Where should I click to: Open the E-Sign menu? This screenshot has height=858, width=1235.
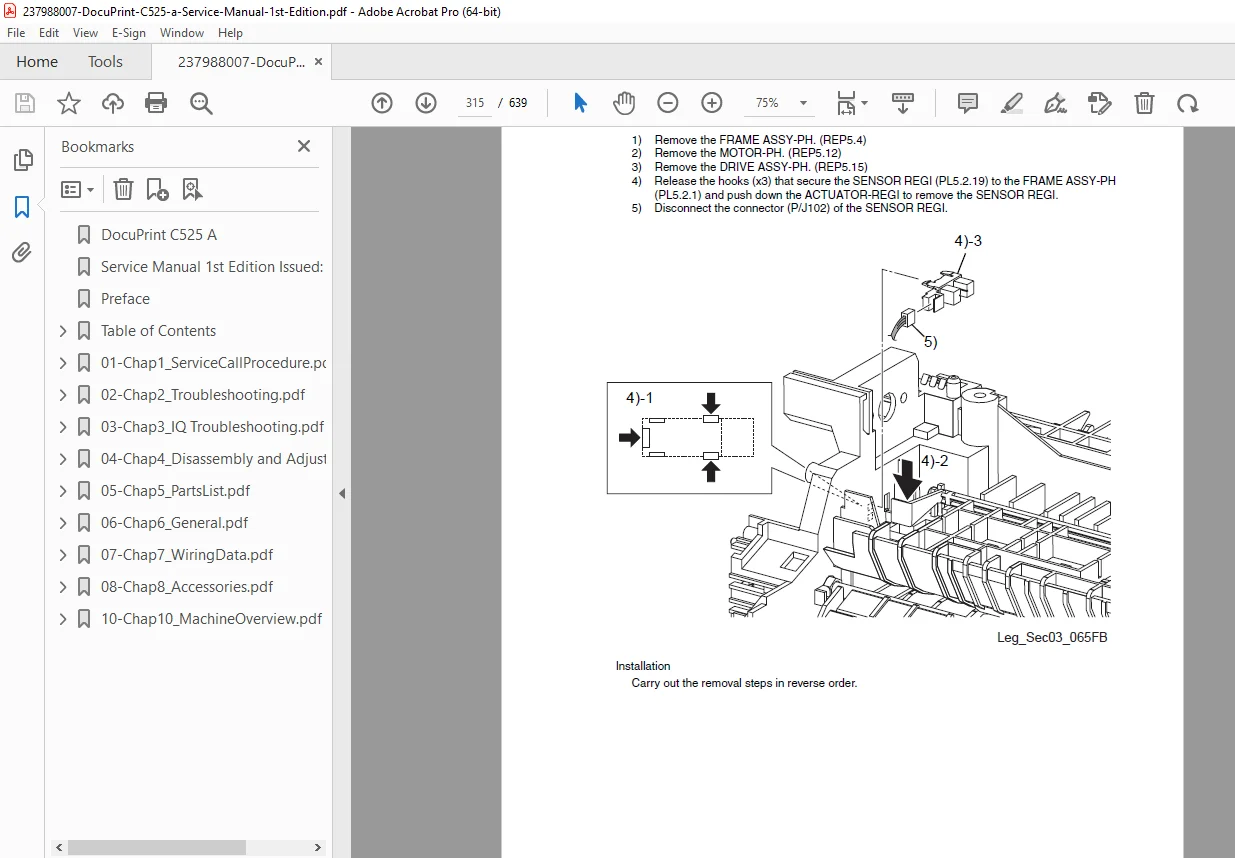click(x=129, y=33)
